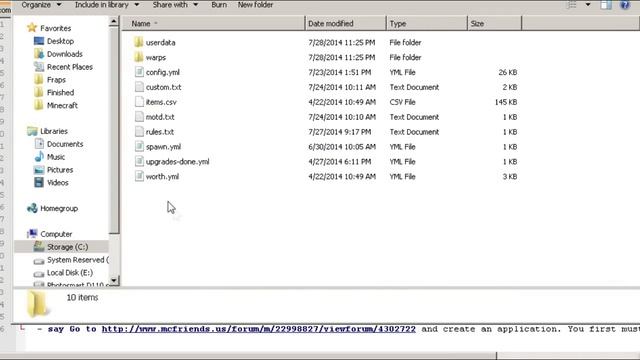Click the Documents library icon
Image resolution: width=640 pixels, height=360 pixels.
(x=39, y=144)
